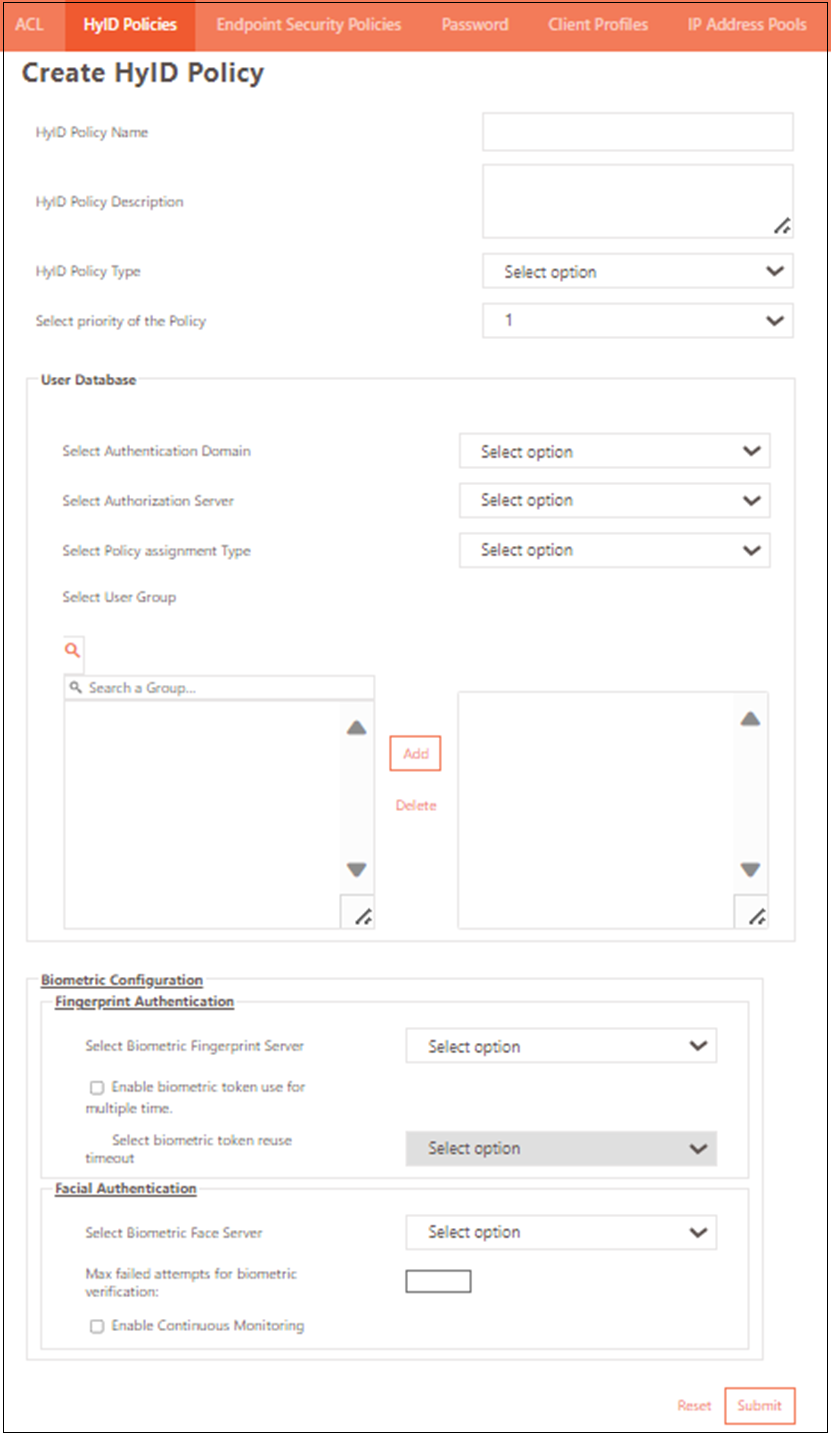831x1439 pixels.
Task: Open the Client Profiles tab
Action: point(598,24)
